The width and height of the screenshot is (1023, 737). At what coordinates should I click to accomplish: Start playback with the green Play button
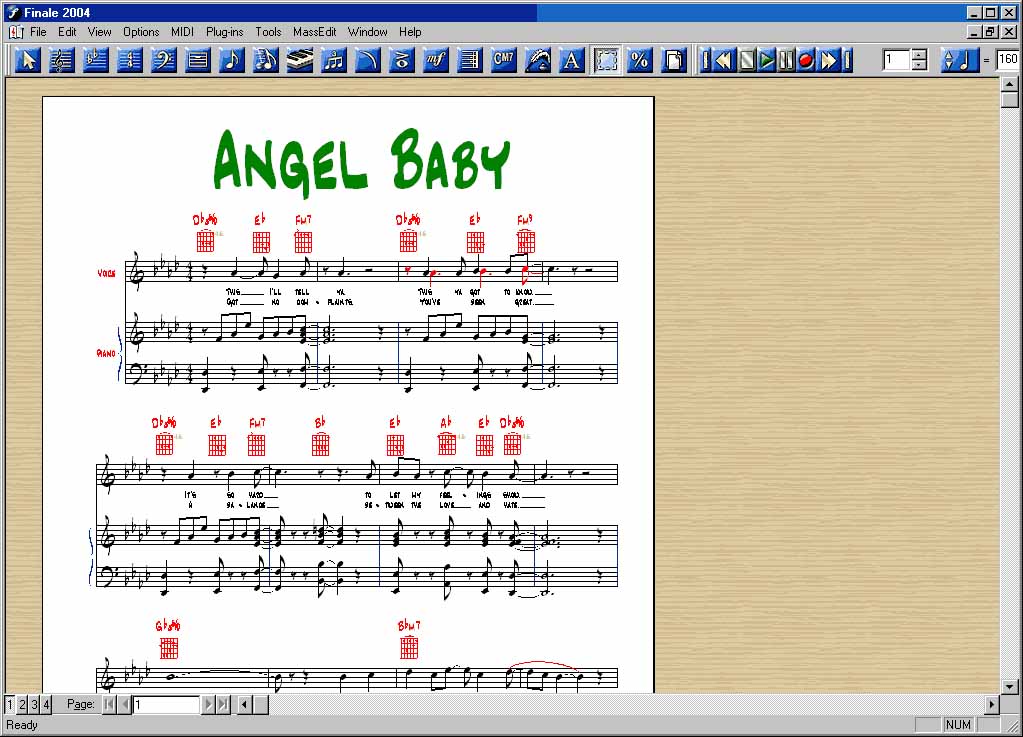click(767, 61)
